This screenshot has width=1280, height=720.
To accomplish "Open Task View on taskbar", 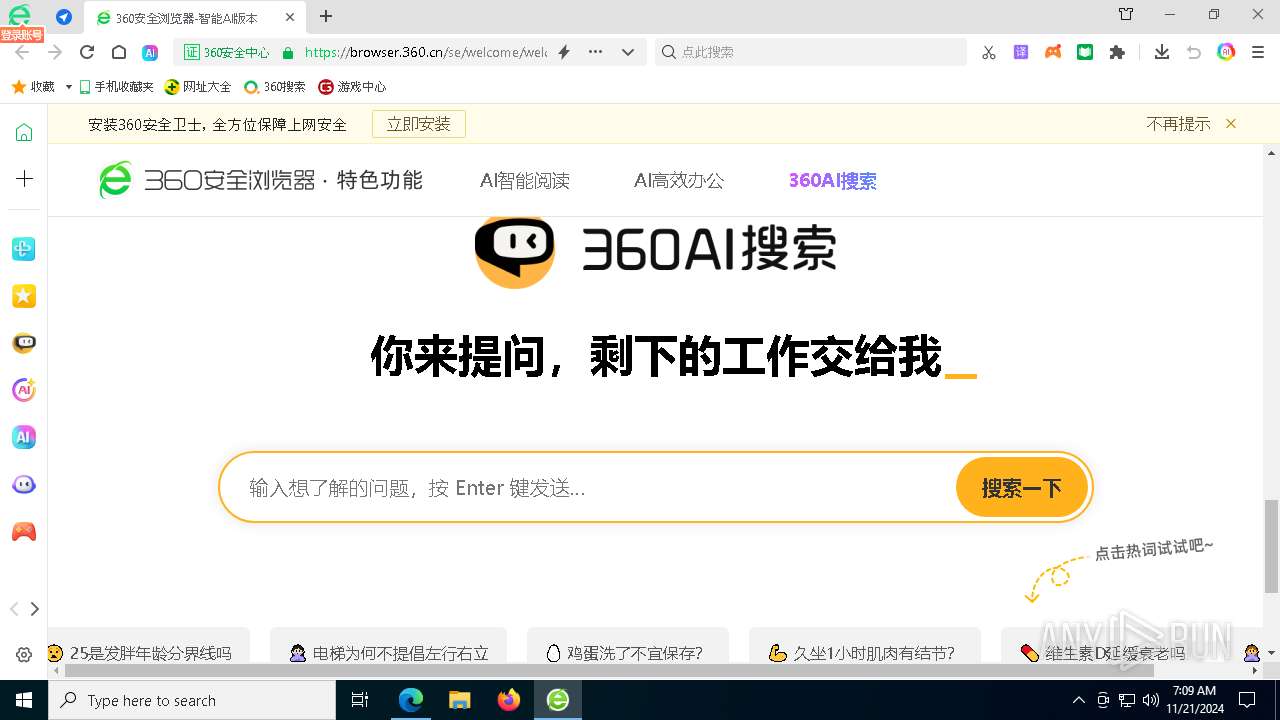I will [x=361, y=700].
